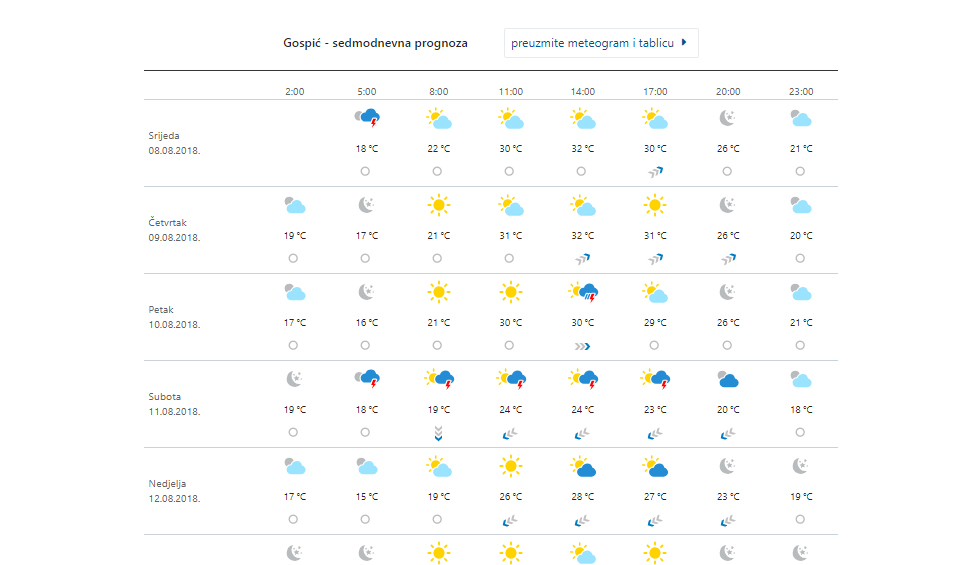Screen dimensions: 955x565
Task: Click the storm shower icon for Petak at 14:00
Action: point(583,293)
